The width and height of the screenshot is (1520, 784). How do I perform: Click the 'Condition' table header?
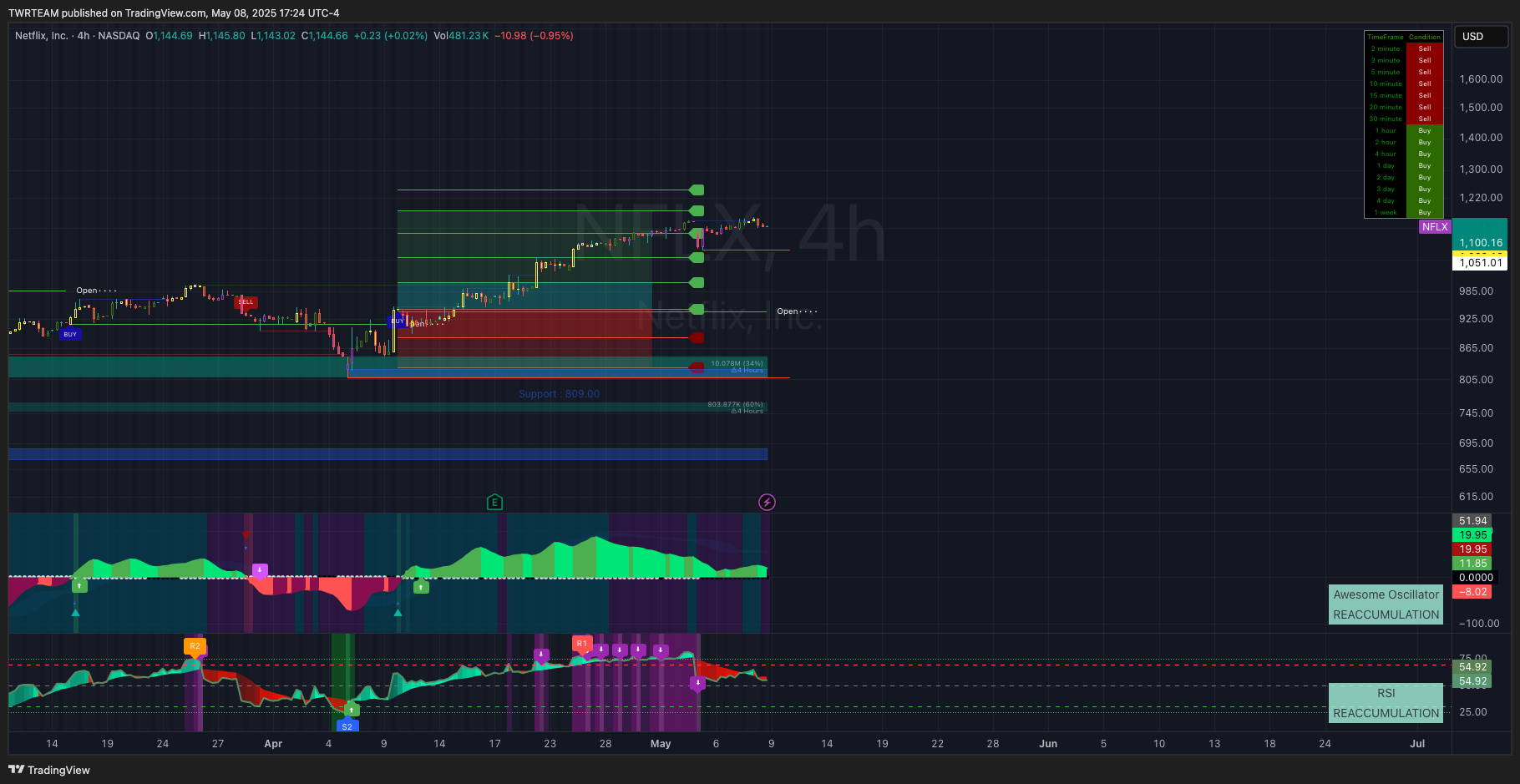click(1425, 37)
